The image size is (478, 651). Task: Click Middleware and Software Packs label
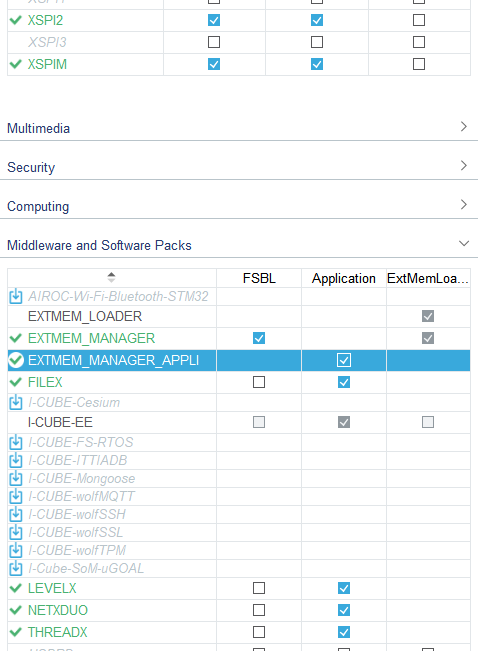click(99, 245)
